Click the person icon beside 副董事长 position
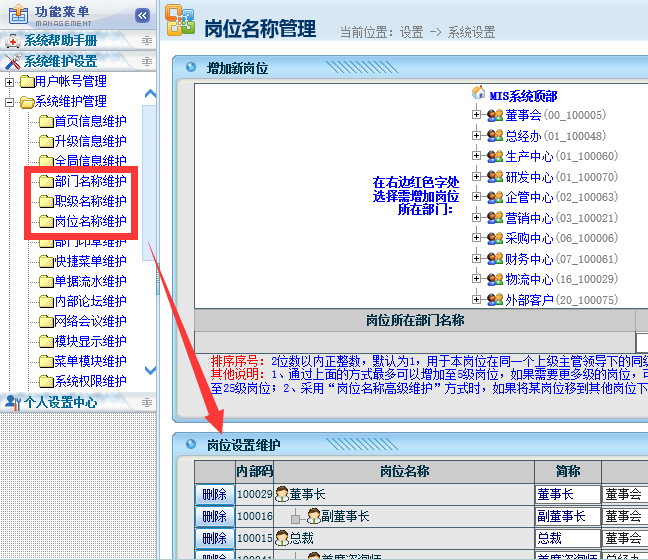 [314, 516]
